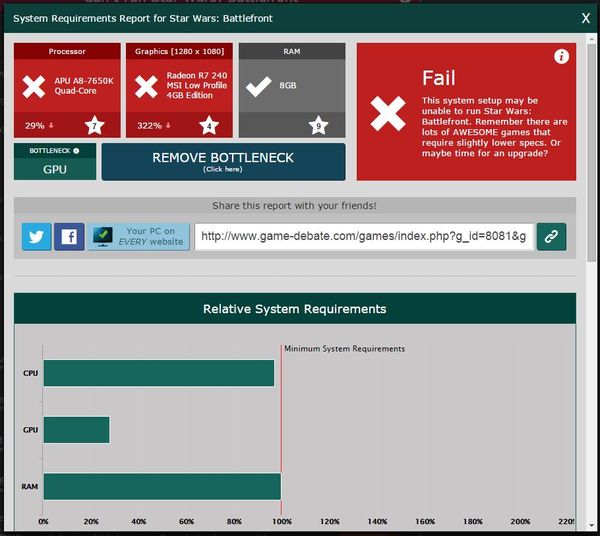Click REMOVE BOTTLENECK button

tap(223, 162)
